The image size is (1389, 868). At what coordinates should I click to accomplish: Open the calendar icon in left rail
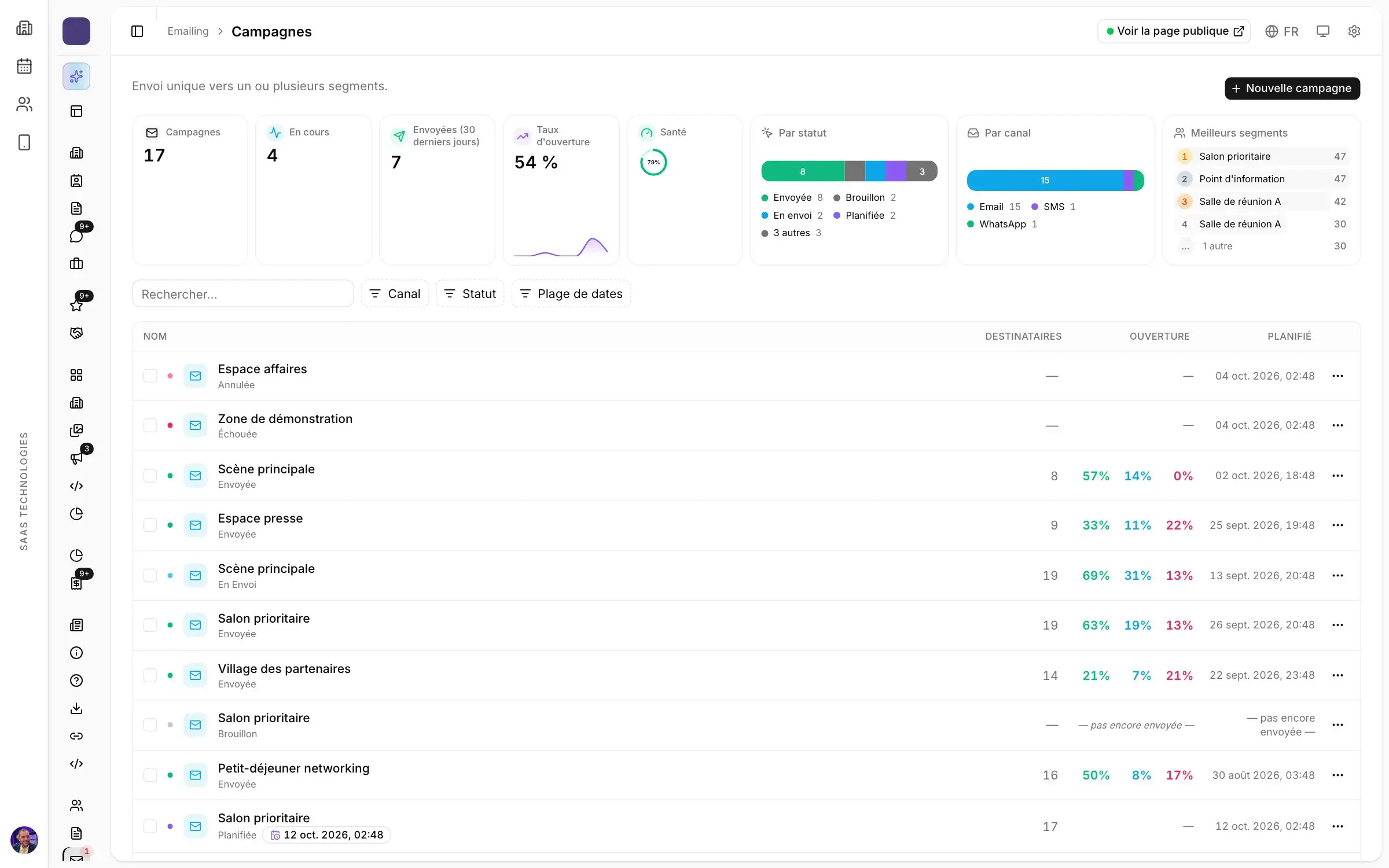click(24, 66)
